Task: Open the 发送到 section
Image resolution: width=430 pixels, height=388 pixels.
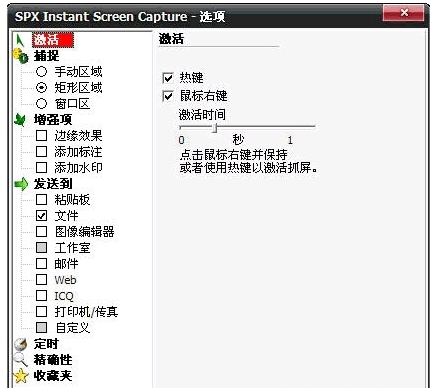Action: tap(53, 184)
